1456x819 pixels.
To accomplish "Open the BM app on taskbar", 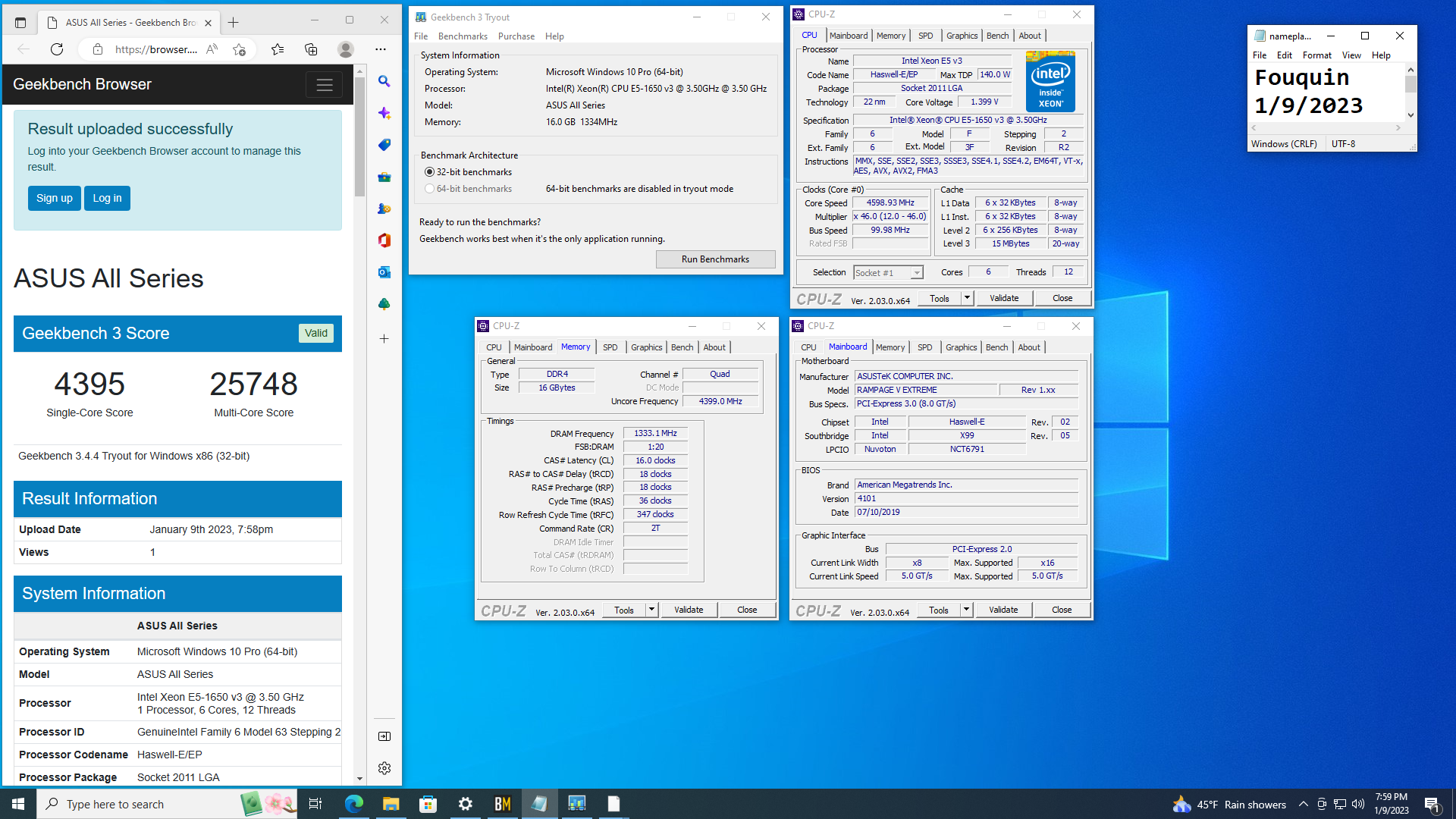I will (x=502, y=804).
